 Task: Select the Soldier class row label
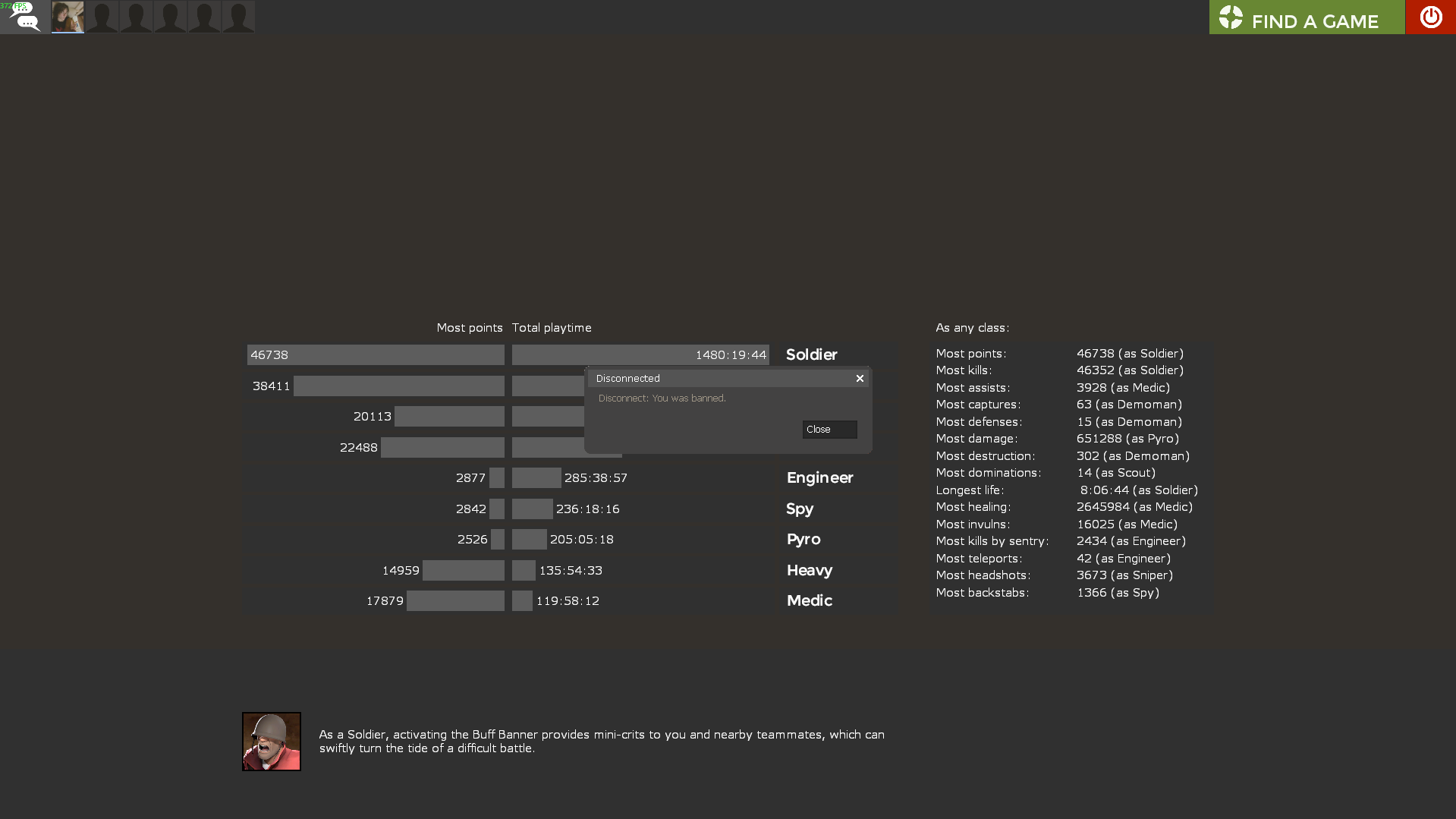coord(811,354)
